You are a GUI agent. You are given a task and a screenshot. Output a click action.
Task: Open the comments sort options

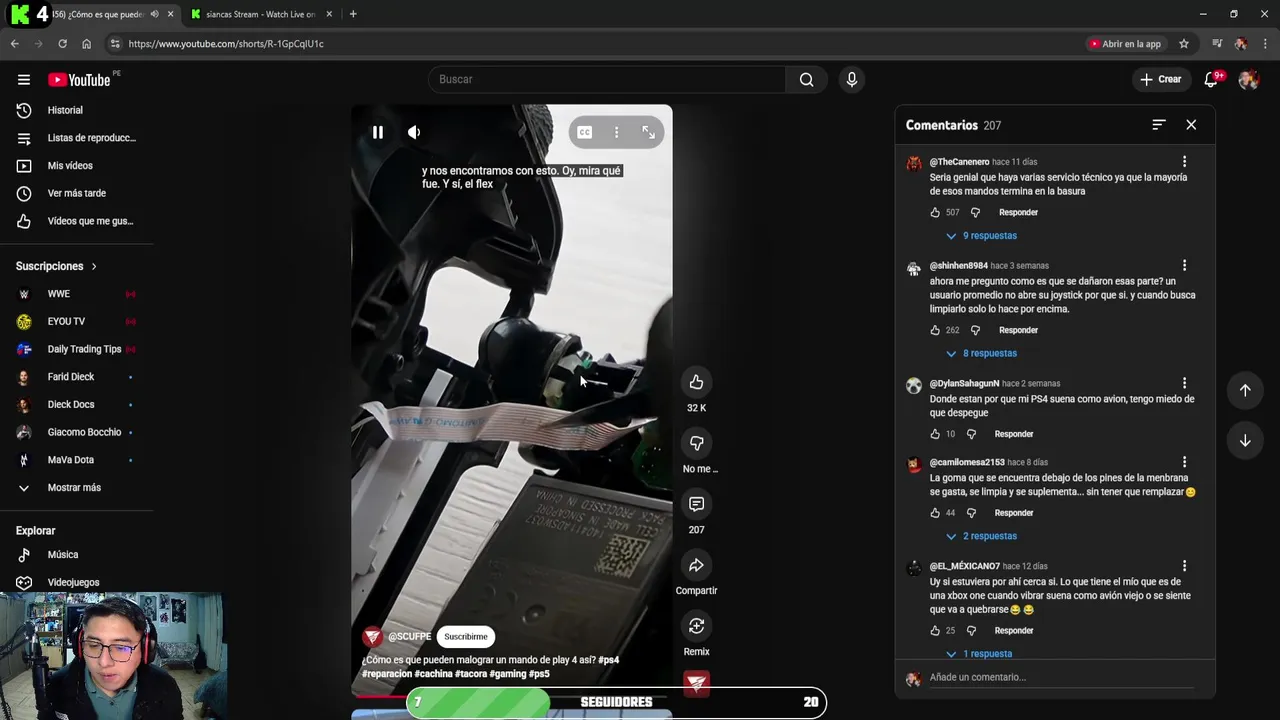[1159, 125]
